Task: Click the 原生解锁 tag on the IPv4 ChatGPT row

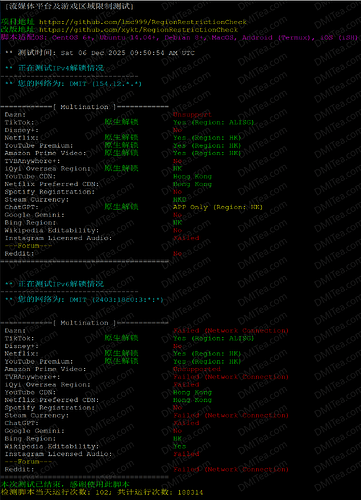Action: 121,207
